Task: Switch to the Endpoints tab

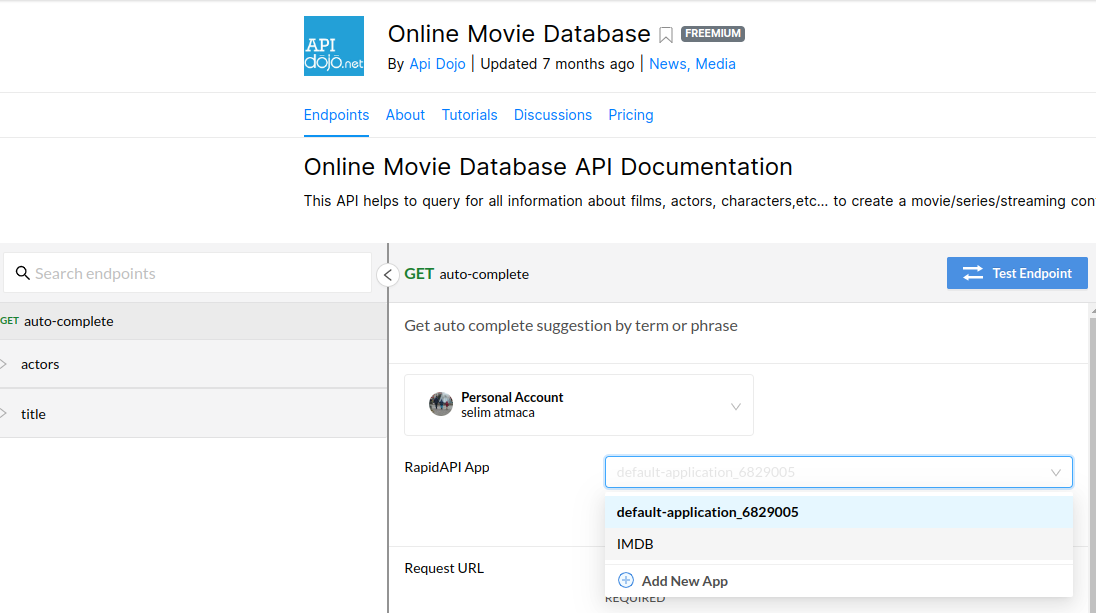Action: [336, 115]
